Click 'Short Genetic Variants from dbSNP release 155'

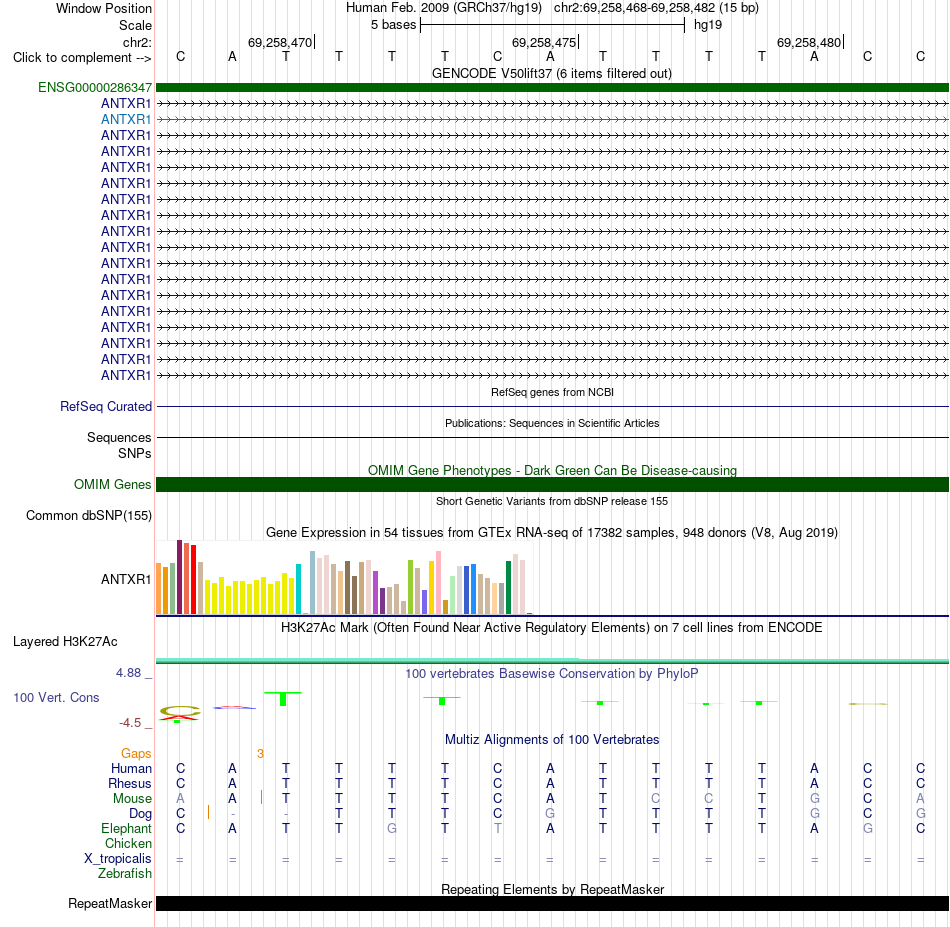[552, 501]
